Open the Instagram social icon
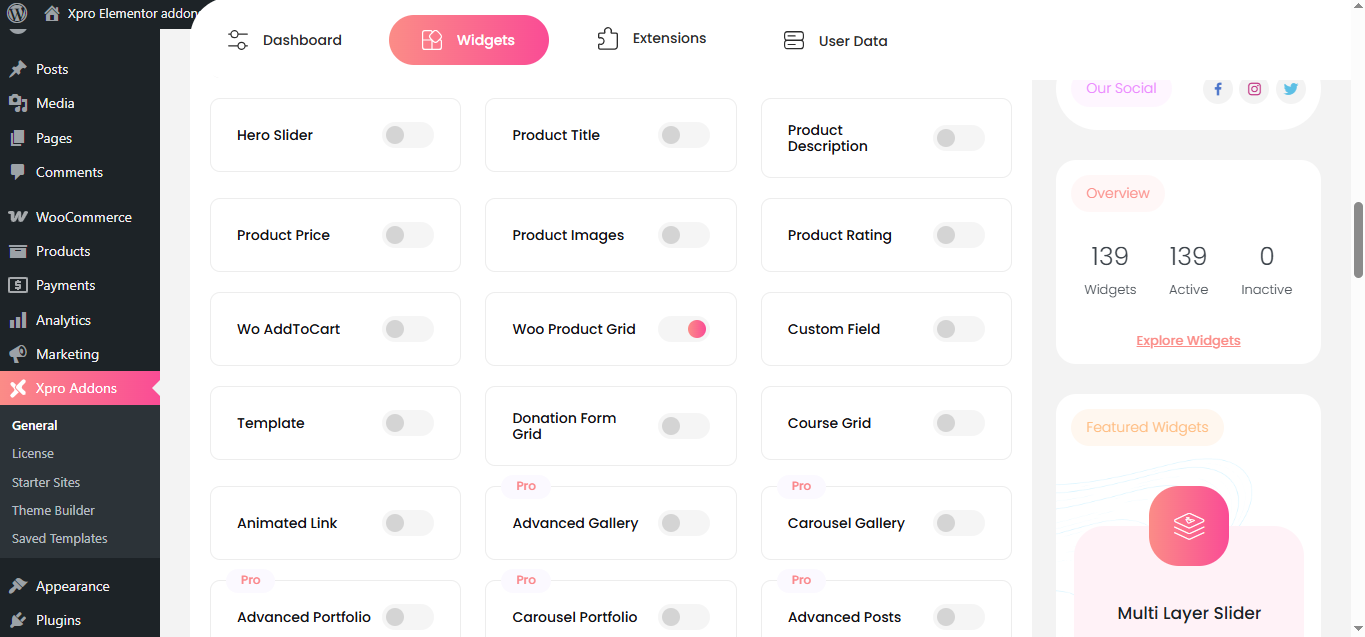1365x637 pixels. (1254, 89)
